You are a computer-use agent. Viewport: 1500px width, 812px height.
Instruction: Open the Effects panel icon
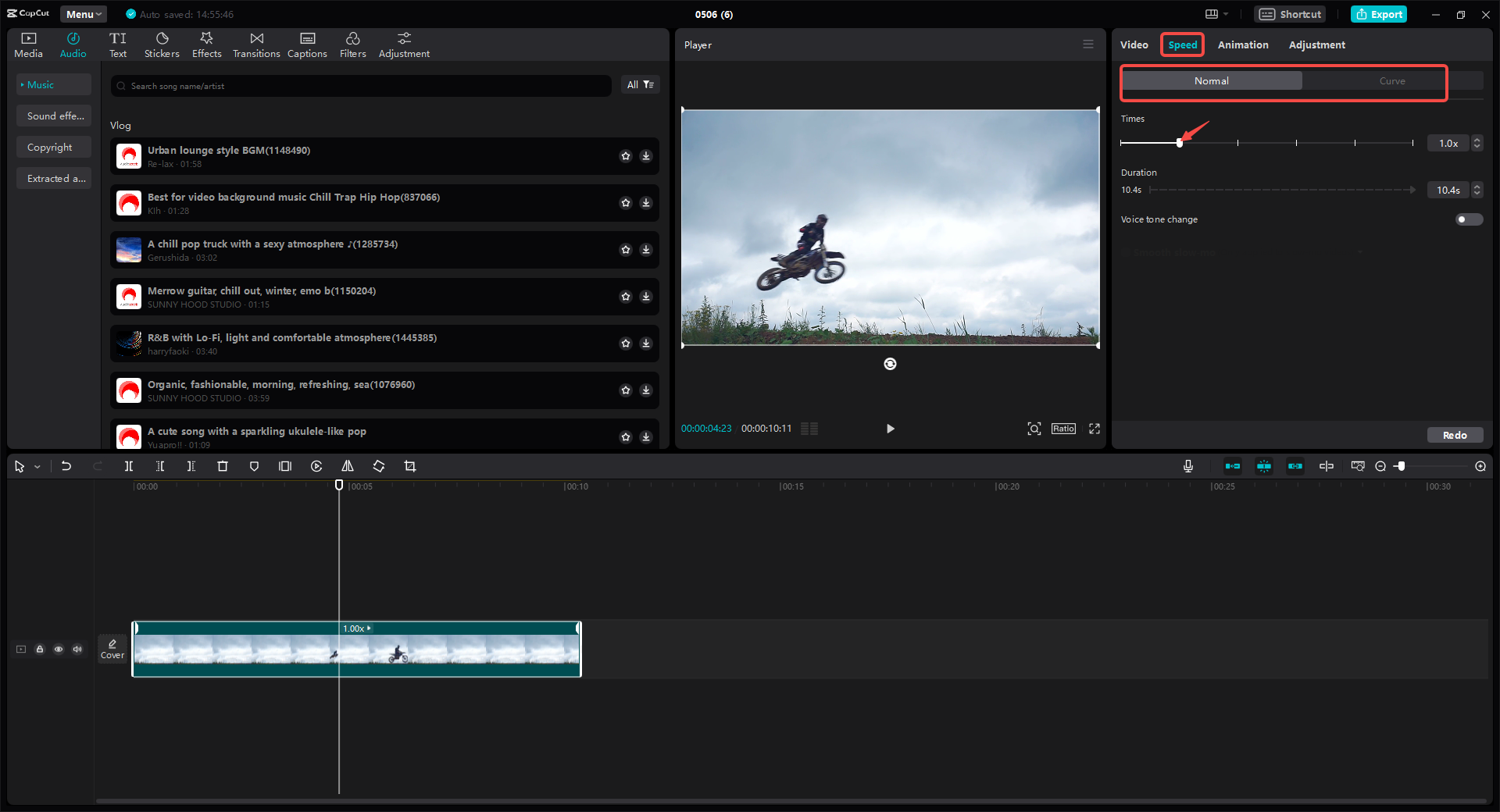206,44
